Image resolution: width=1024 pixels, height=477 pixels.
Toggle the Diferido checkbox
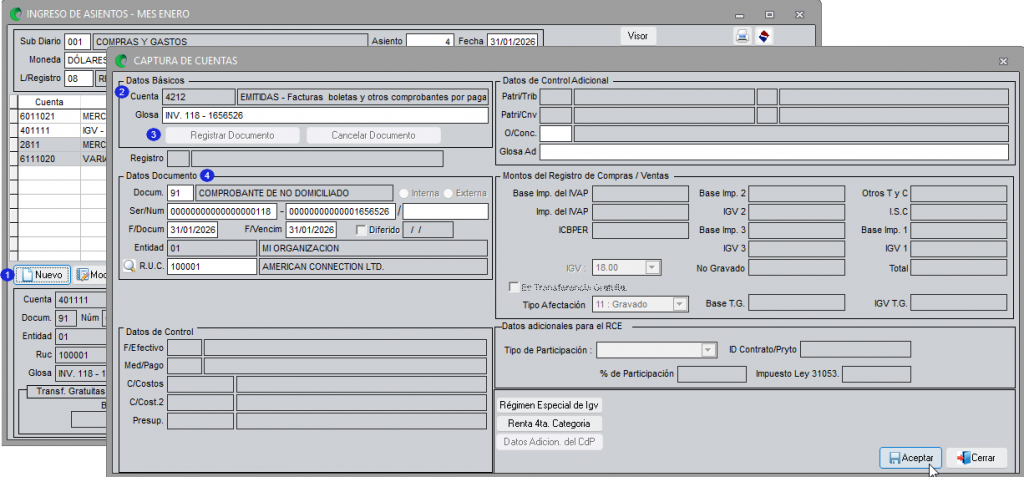tap(361, 230)
